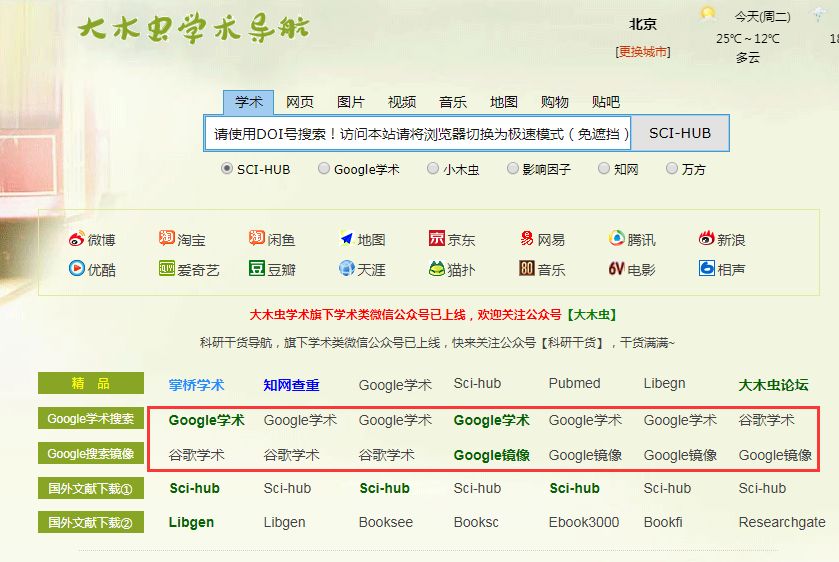Click the 精品 category label
This screenshot has height=562, width=839.
[91, 383]
